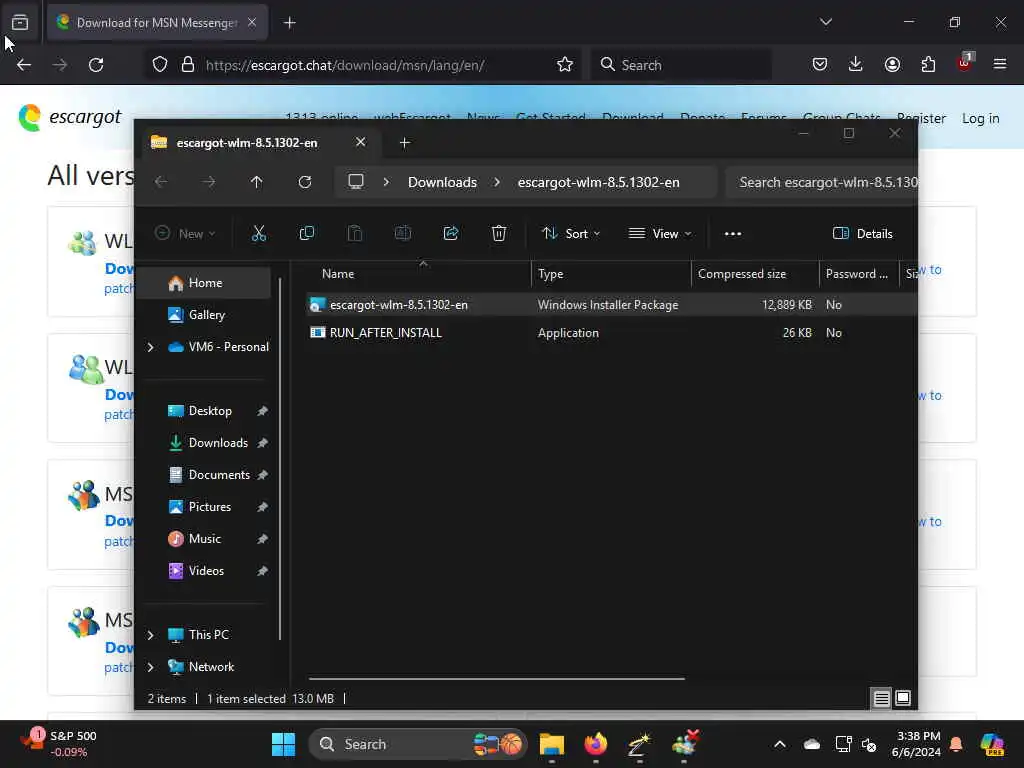Open the Sort dropdown

pyautogui.click(x=571, y=234)
